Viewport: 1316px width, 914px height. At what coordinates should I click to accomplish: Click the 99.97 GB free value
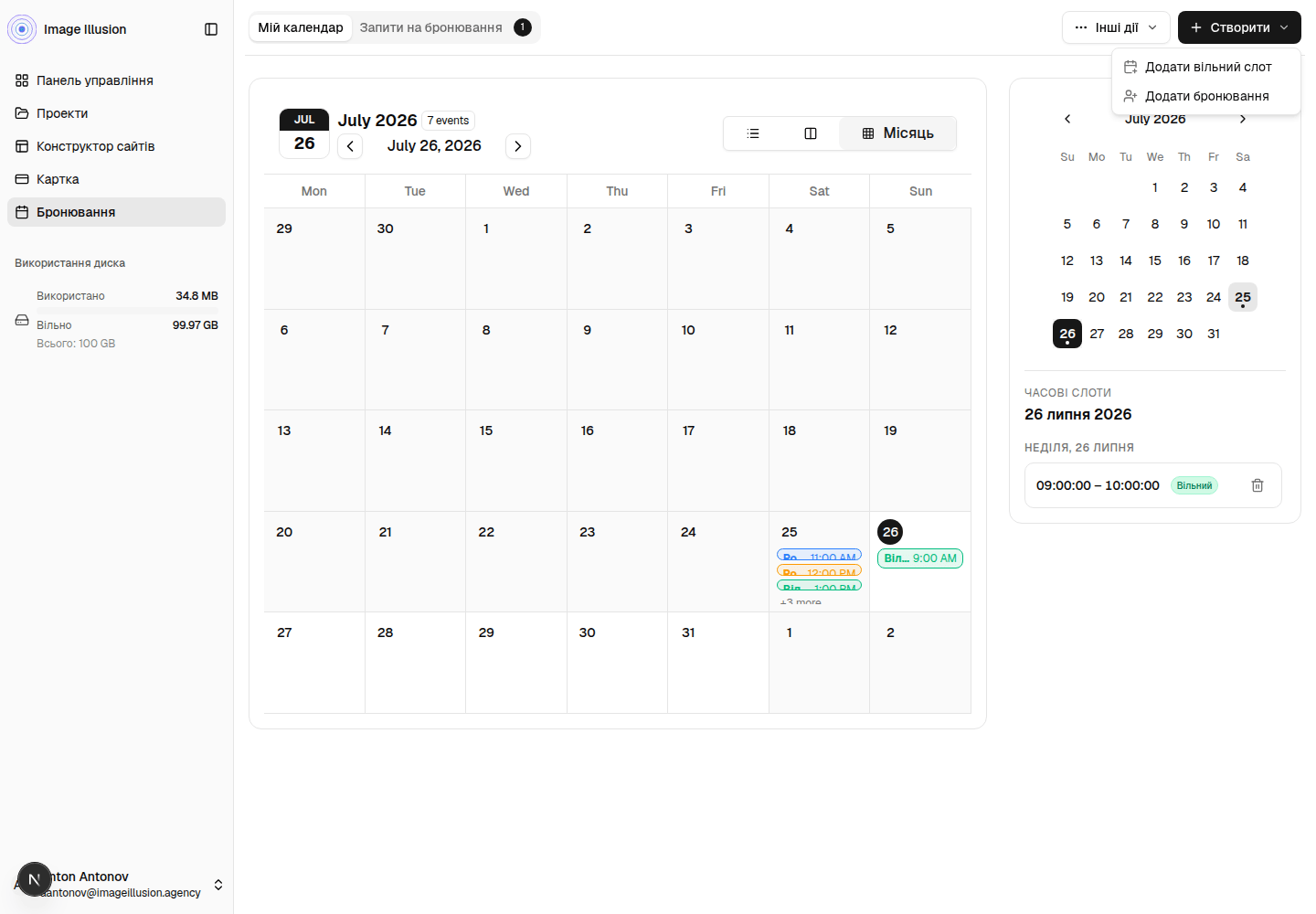tap(196, 325)
